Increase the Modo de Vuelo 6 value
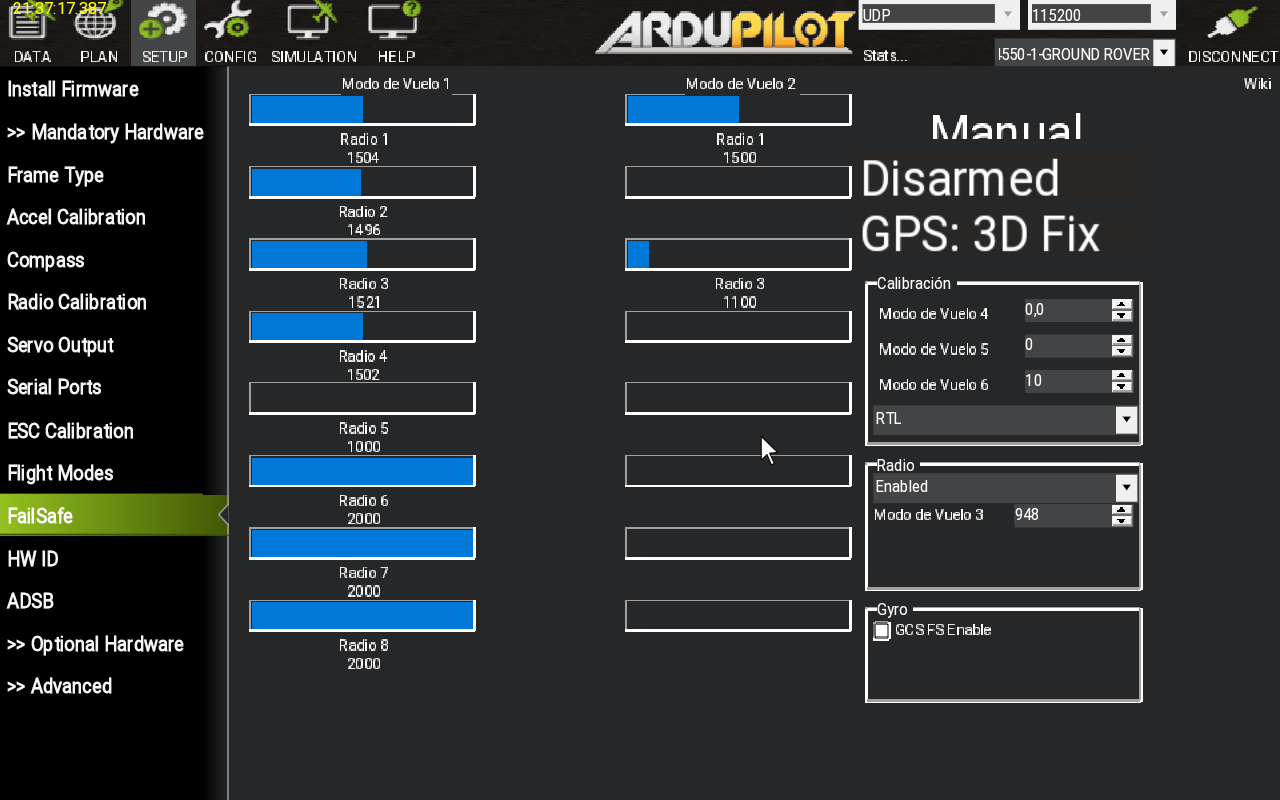Image resolution: width=1280 pixels, height=800 pixels. (x=1122, y=376)
